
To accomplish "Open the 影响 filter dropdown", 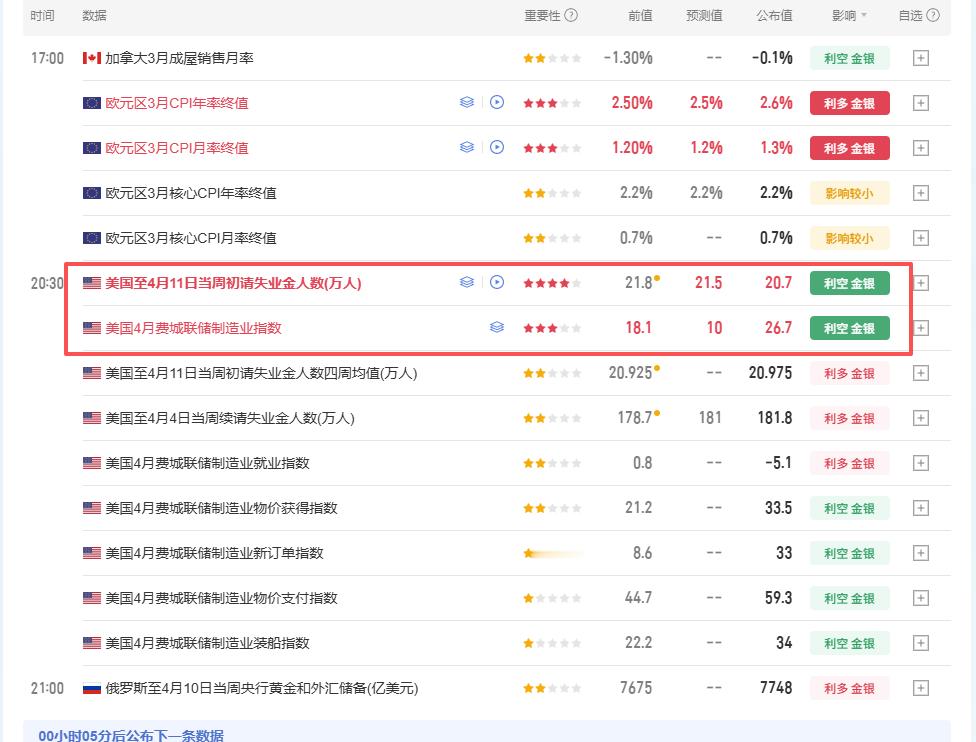I will click(x=850, y=16).
